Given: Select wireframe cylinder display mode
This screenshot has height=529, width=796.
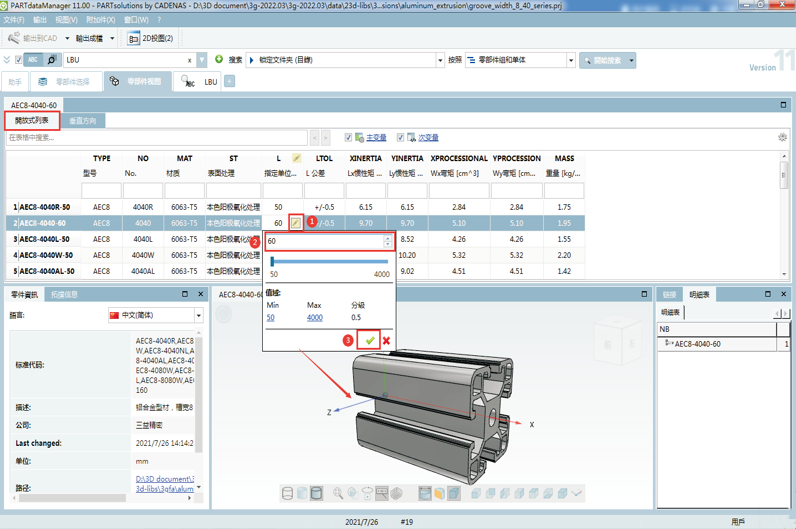Looking at the screenshot, I should coord(287,493).
